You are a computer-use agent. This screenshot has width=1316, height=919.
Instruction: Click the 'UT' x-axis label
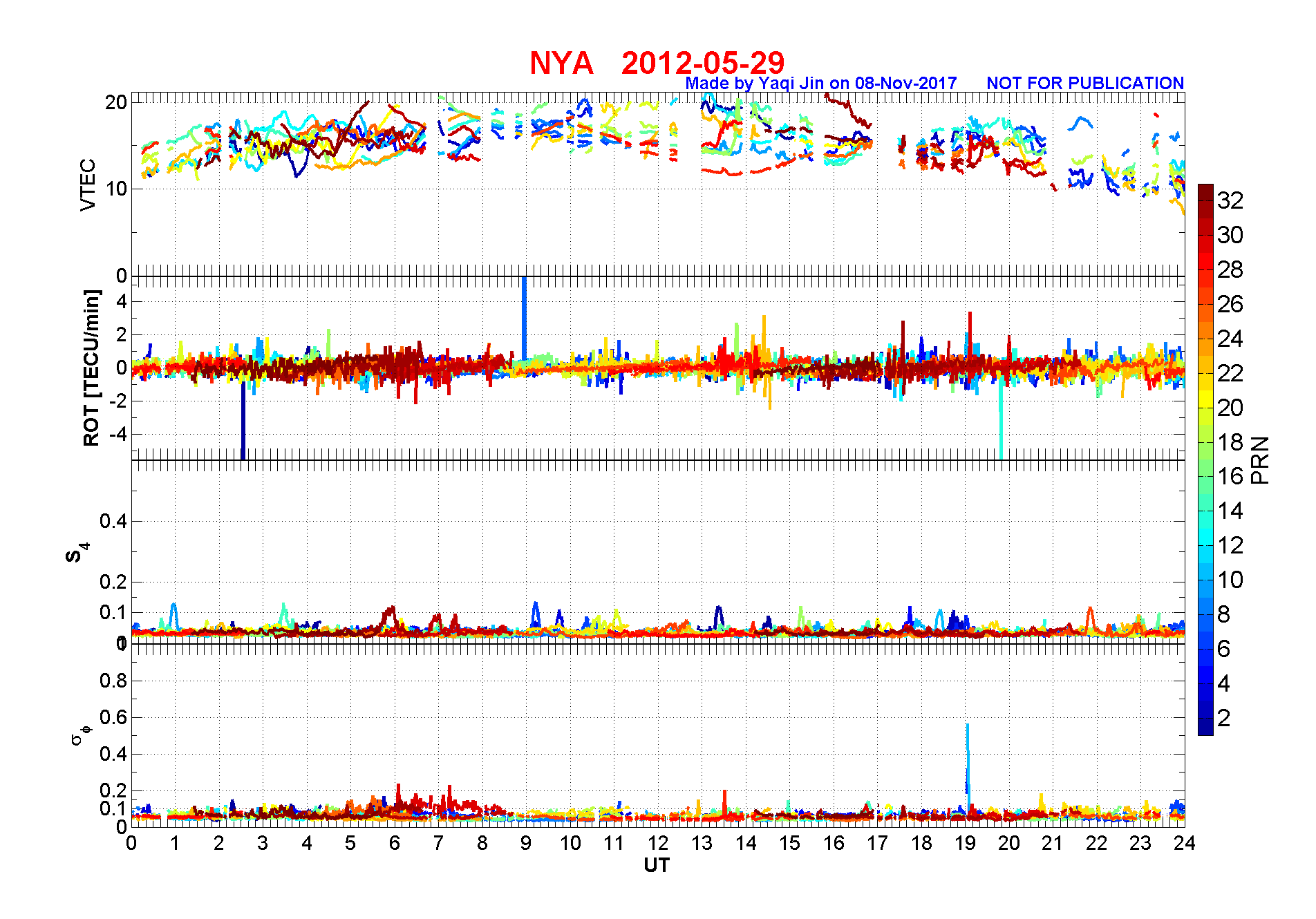(x=657, y=865)
